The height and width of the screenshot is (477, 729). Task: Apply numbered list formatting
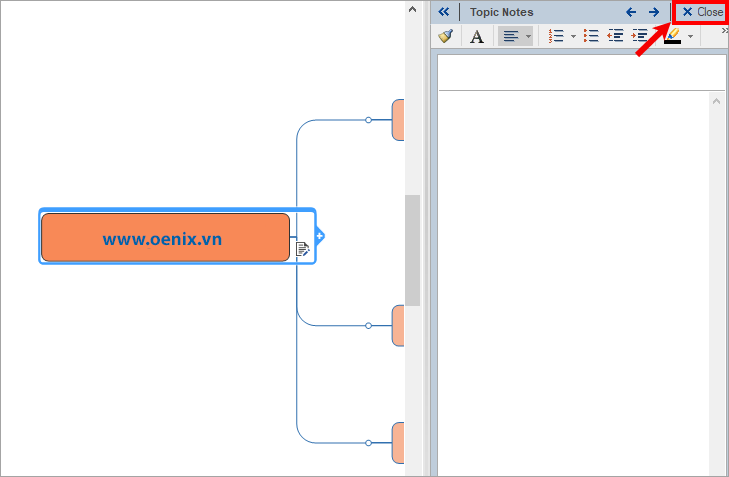click(556, 36)
